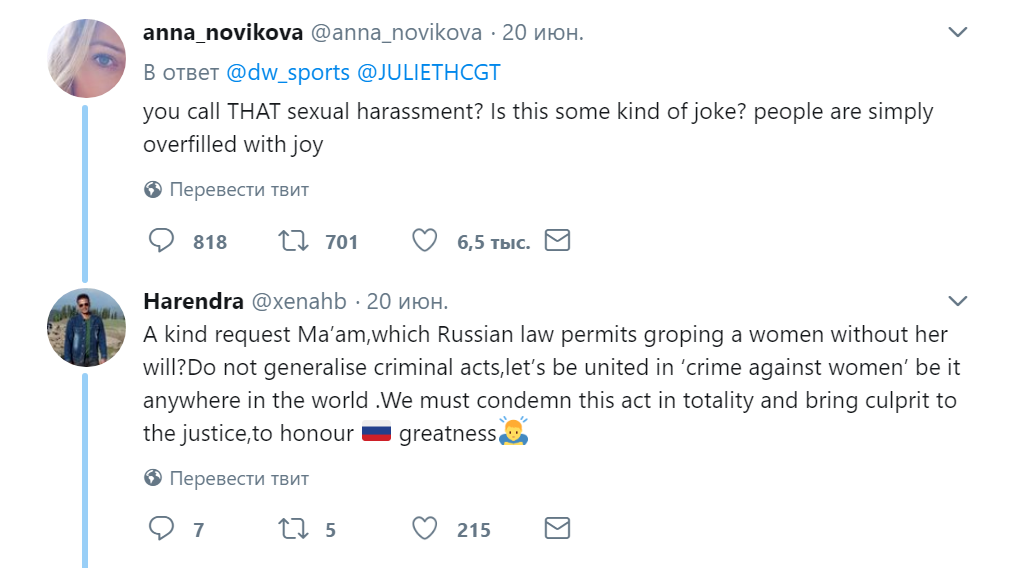Reply to Harendra's tweet

pos(161,528)
